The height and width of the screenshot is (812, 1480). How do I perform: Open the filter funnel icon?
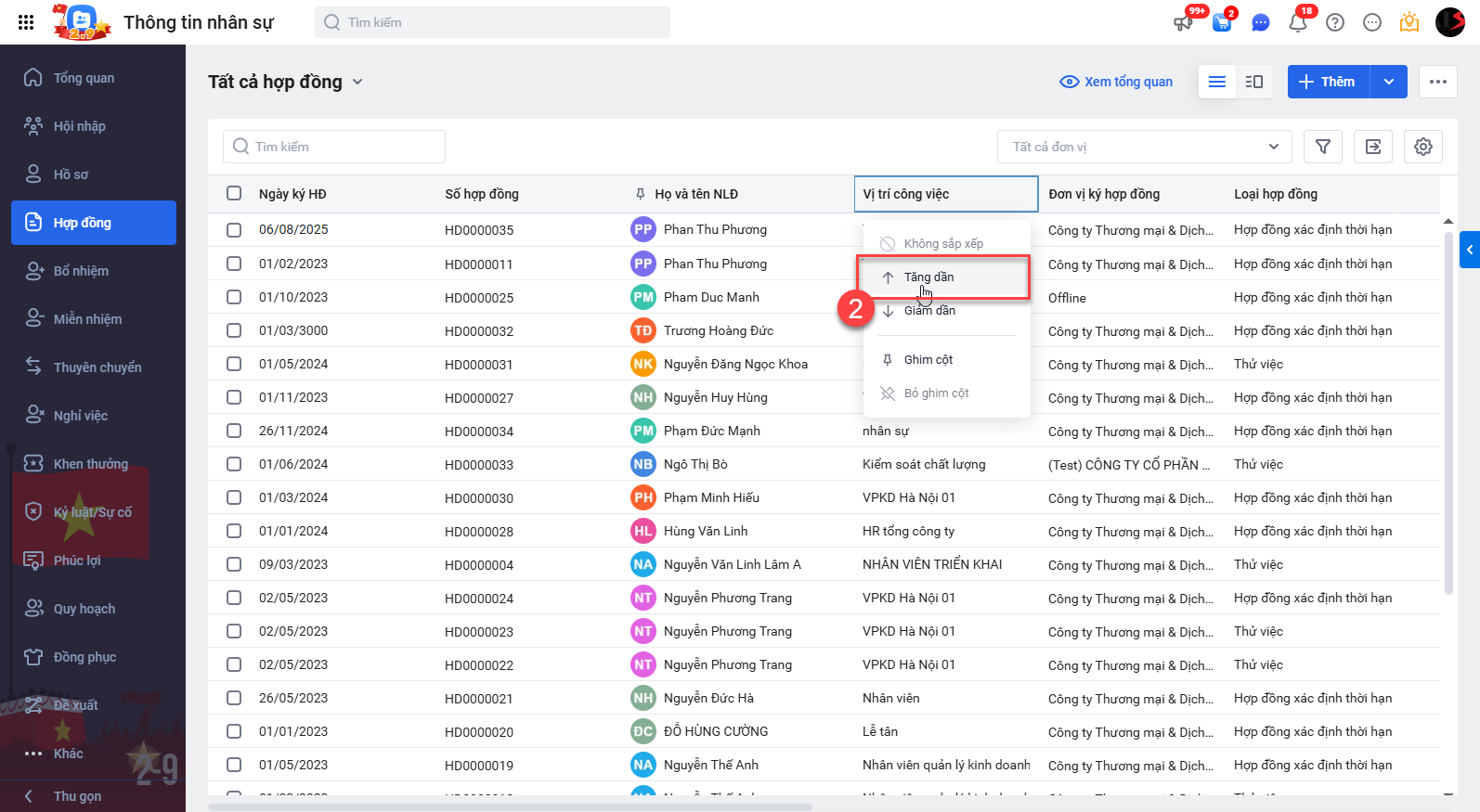click(1323, 147)
